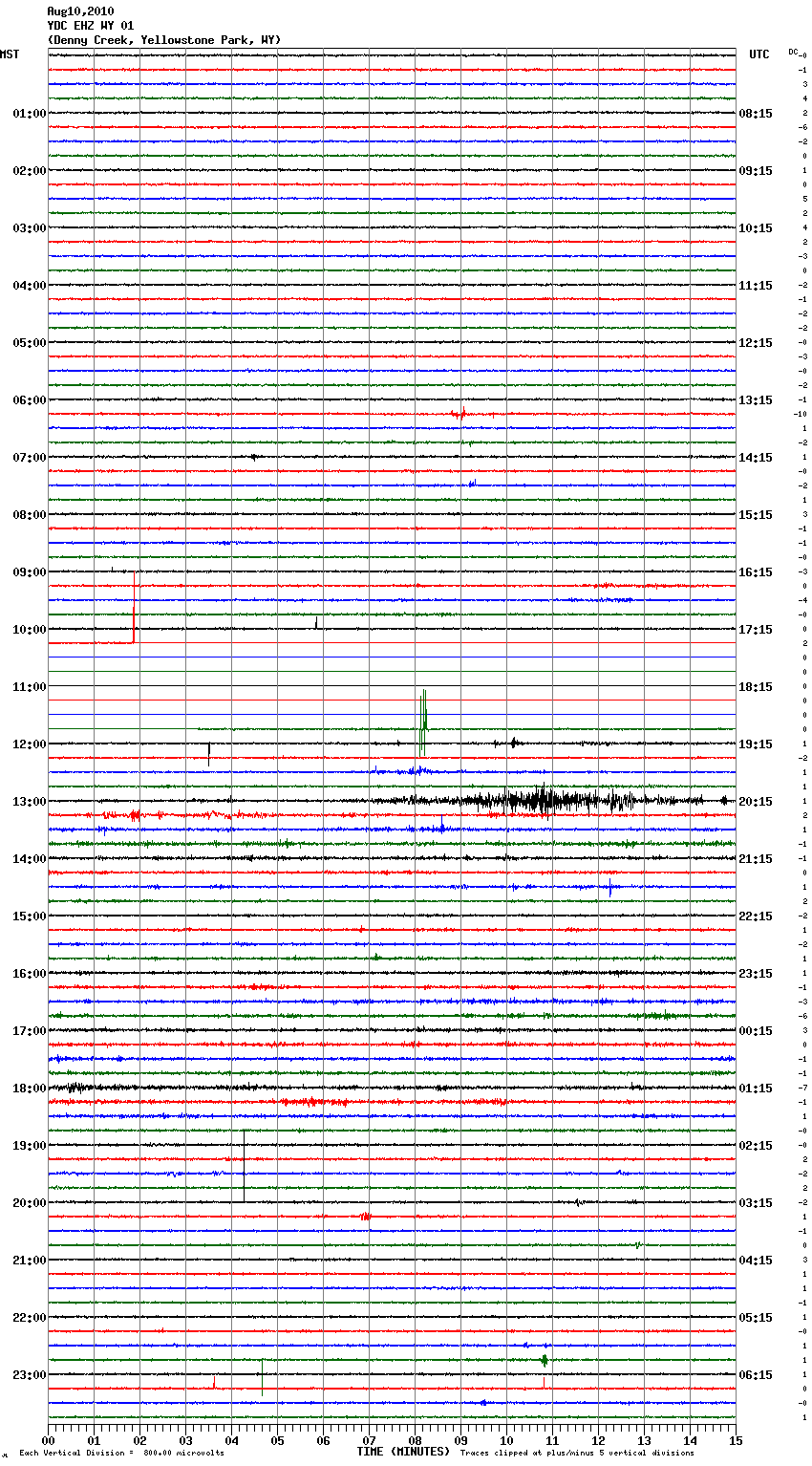812x1466 pixels.
Task: Select the 03:00 MST time label
Action: click(x=30, y=228)
